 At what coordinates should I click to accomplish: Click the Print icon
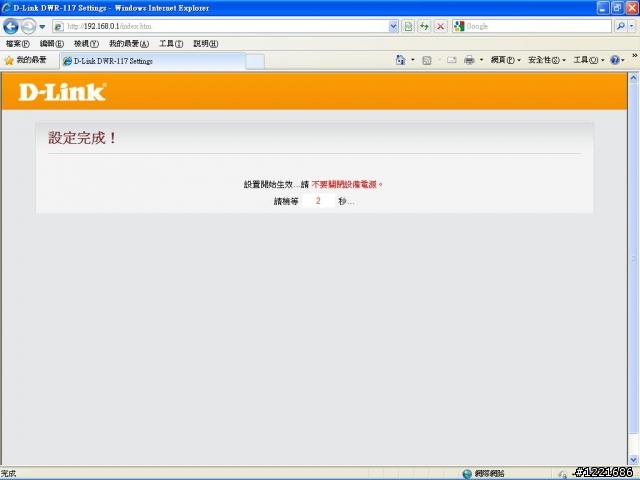coord(469,60)
